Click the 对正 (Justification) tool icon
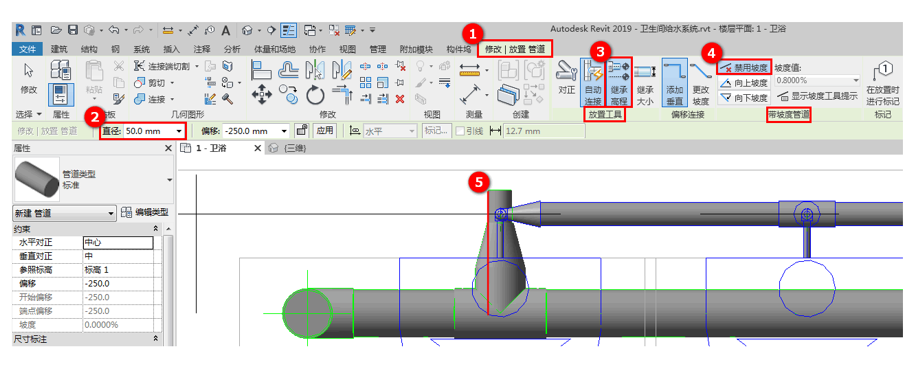Image resolution: width=923 pixels, height=368 pixels. tap(566, 78)
